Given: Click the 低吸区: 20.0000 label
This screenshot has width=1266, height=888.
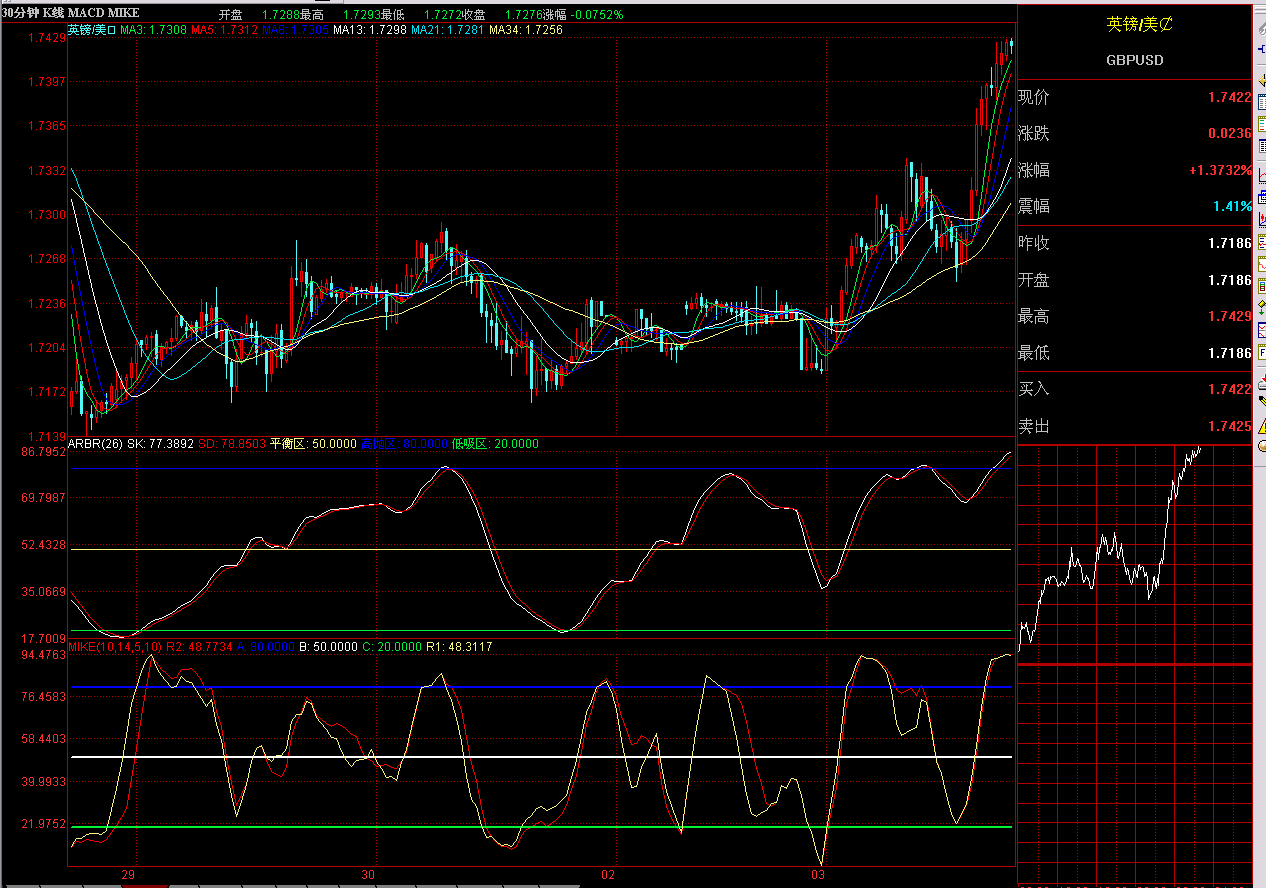Looking at the screenshot, I should (x=495, y=444).
